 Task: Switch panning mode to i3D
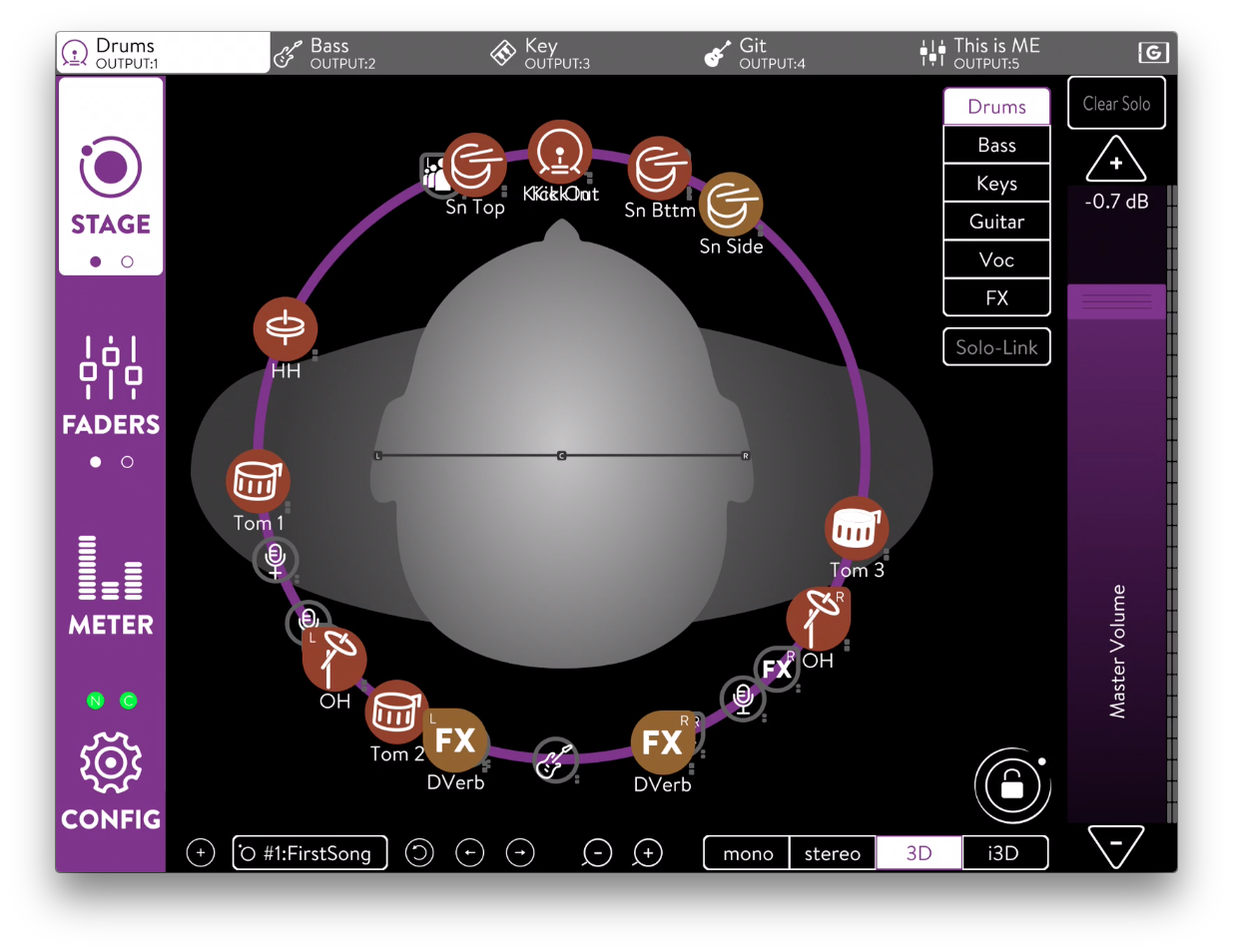[1003, 853]
